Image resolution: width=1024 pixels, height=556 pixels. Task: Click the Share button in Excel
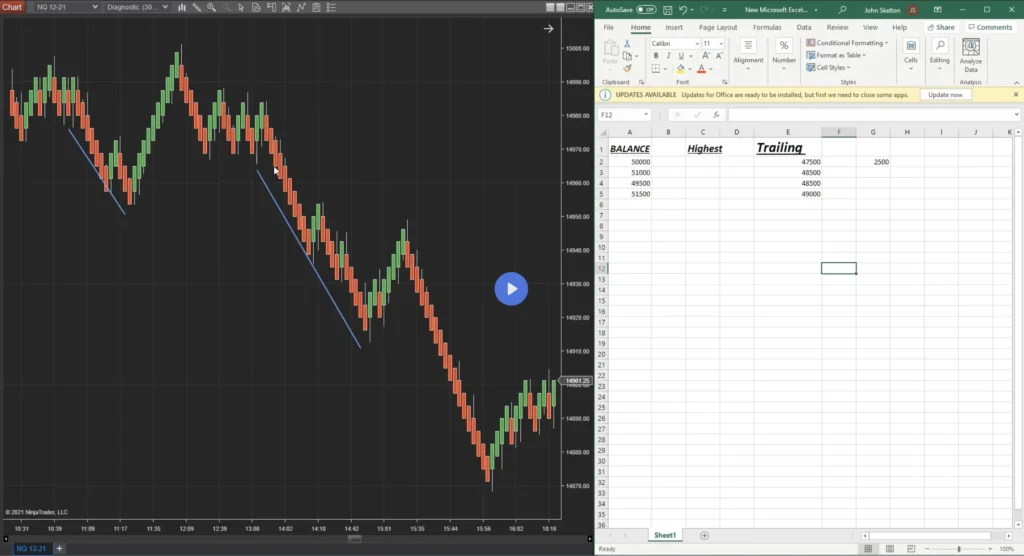[941, 27]
